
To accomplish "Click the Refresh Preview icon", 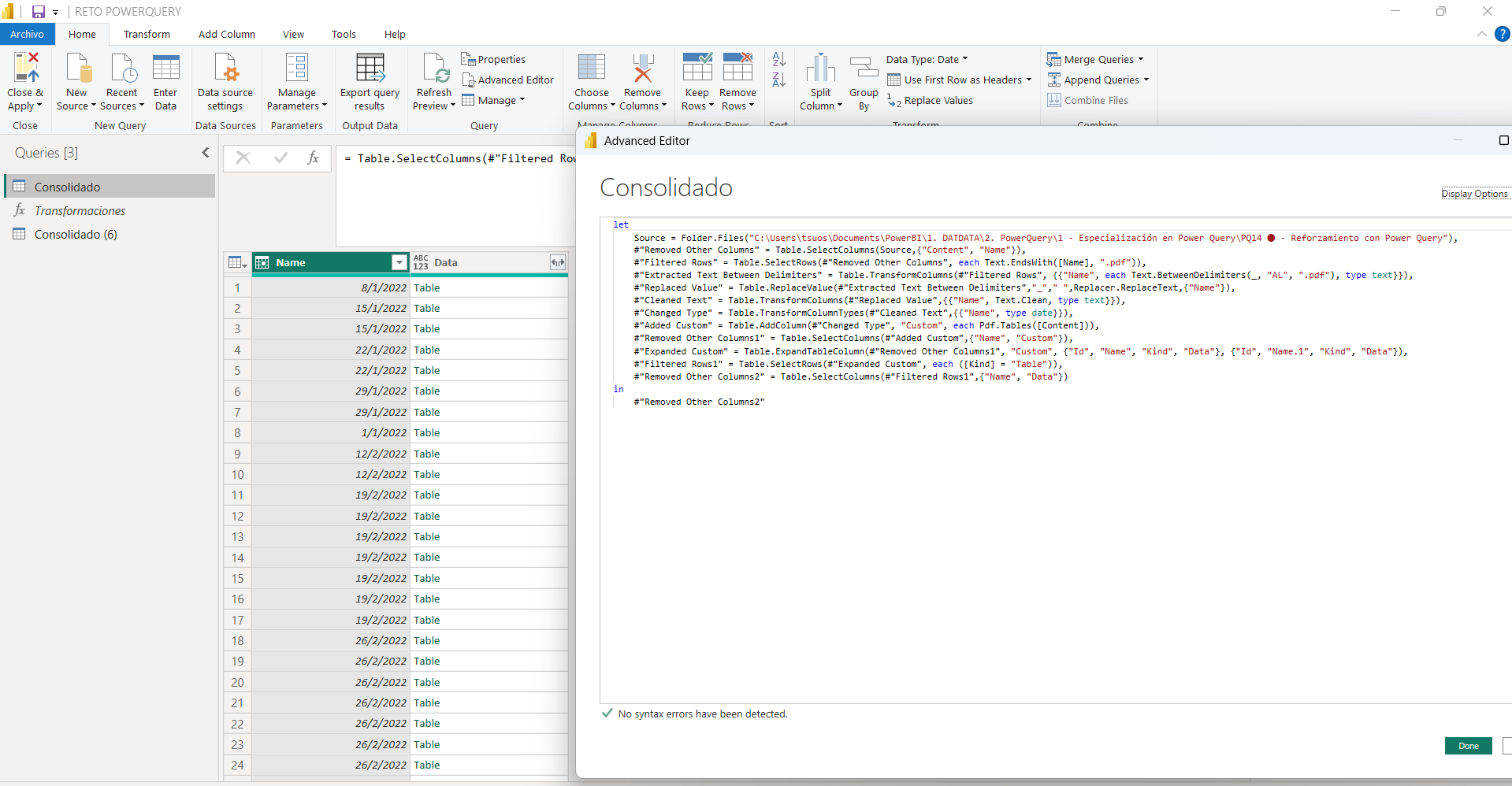I will tap(434, 69).
